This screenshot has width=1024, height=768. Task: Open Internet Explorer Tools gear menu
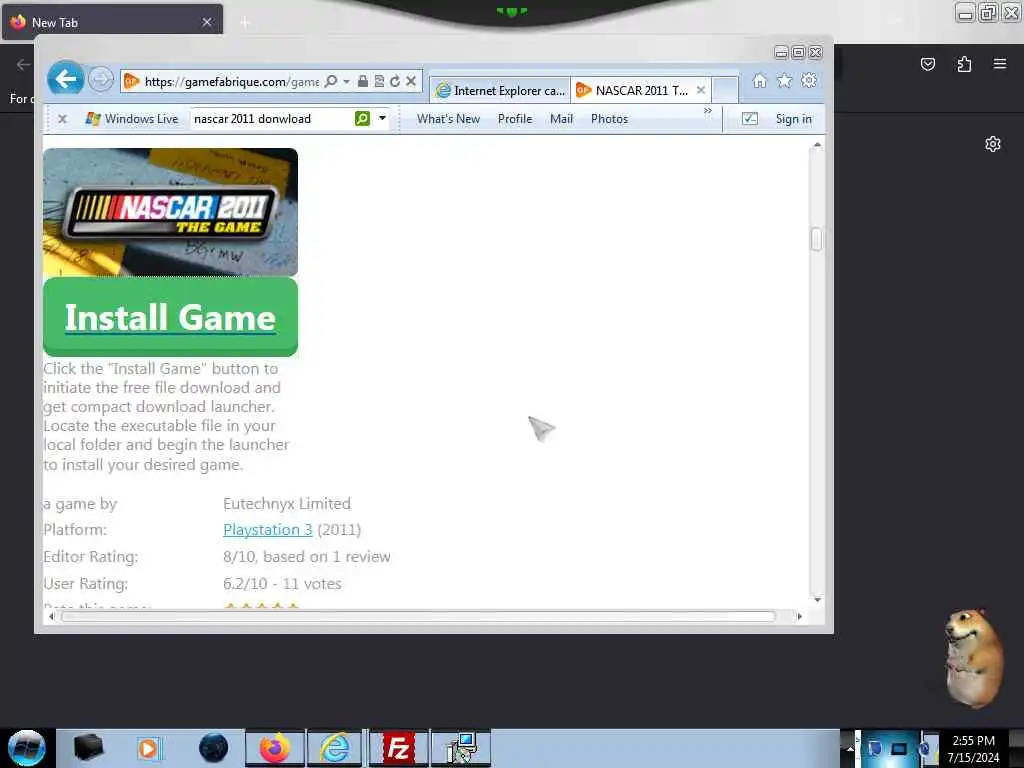[809, 80]
